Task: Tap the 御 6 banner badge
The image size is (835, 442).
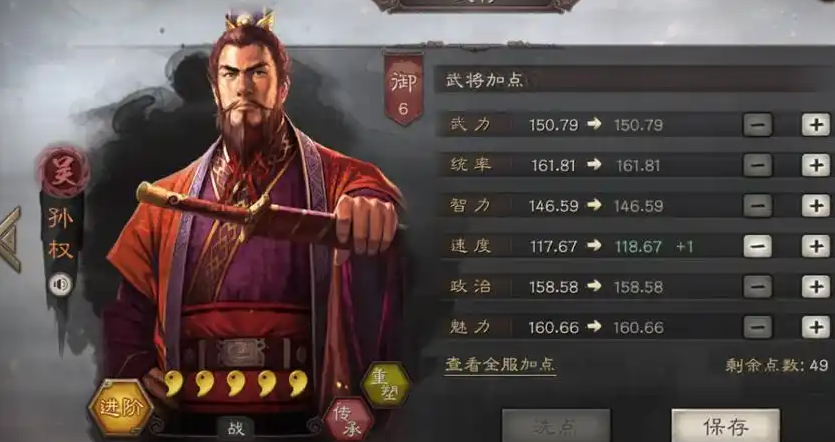Action: pos(404,88)
